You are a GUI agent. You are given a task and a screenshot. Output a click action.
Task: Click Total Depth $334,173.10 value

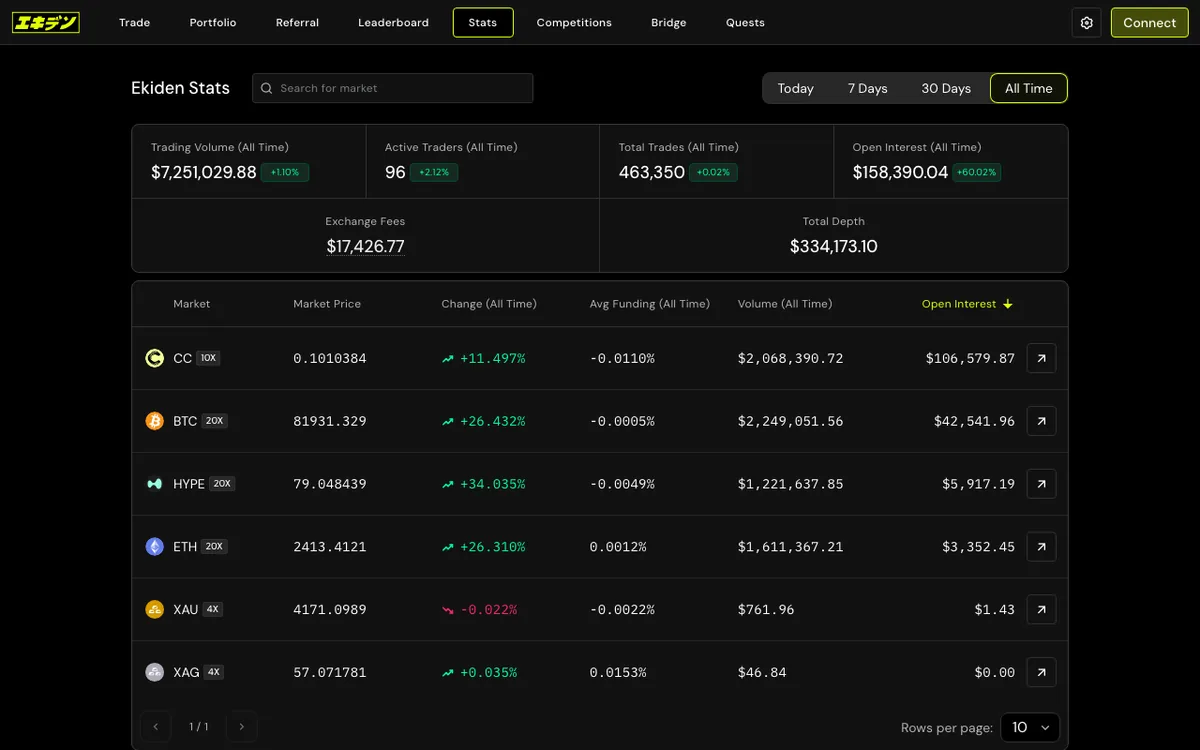click(833, 246)
